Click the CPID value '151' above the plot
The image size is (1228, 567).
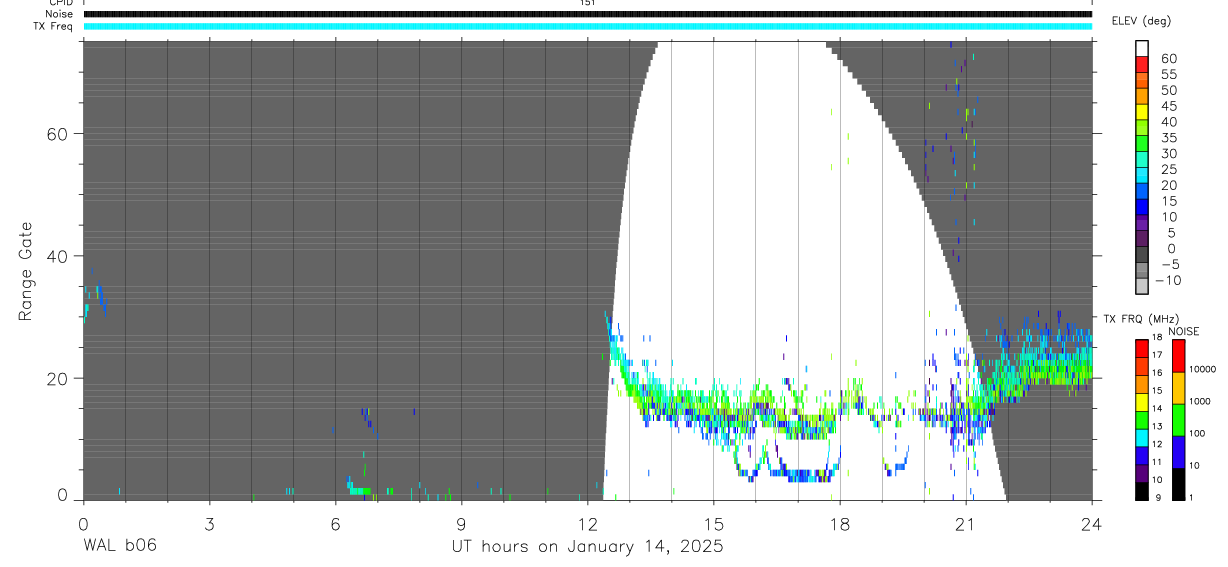point(587,3)
